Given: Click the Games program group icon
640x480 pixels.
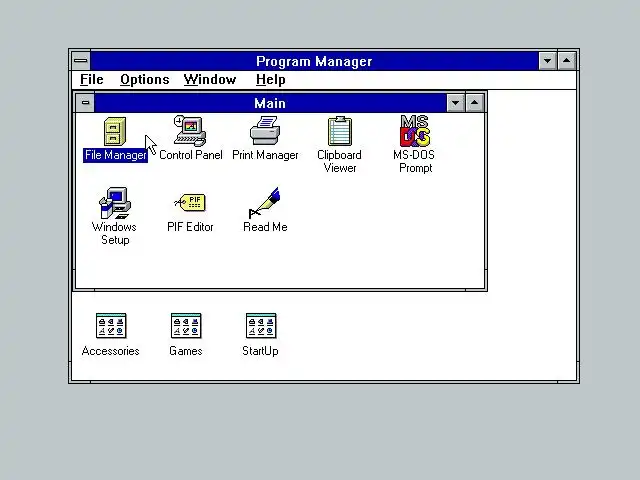Looking at the screenshot, I should click(x=186, y=326).
